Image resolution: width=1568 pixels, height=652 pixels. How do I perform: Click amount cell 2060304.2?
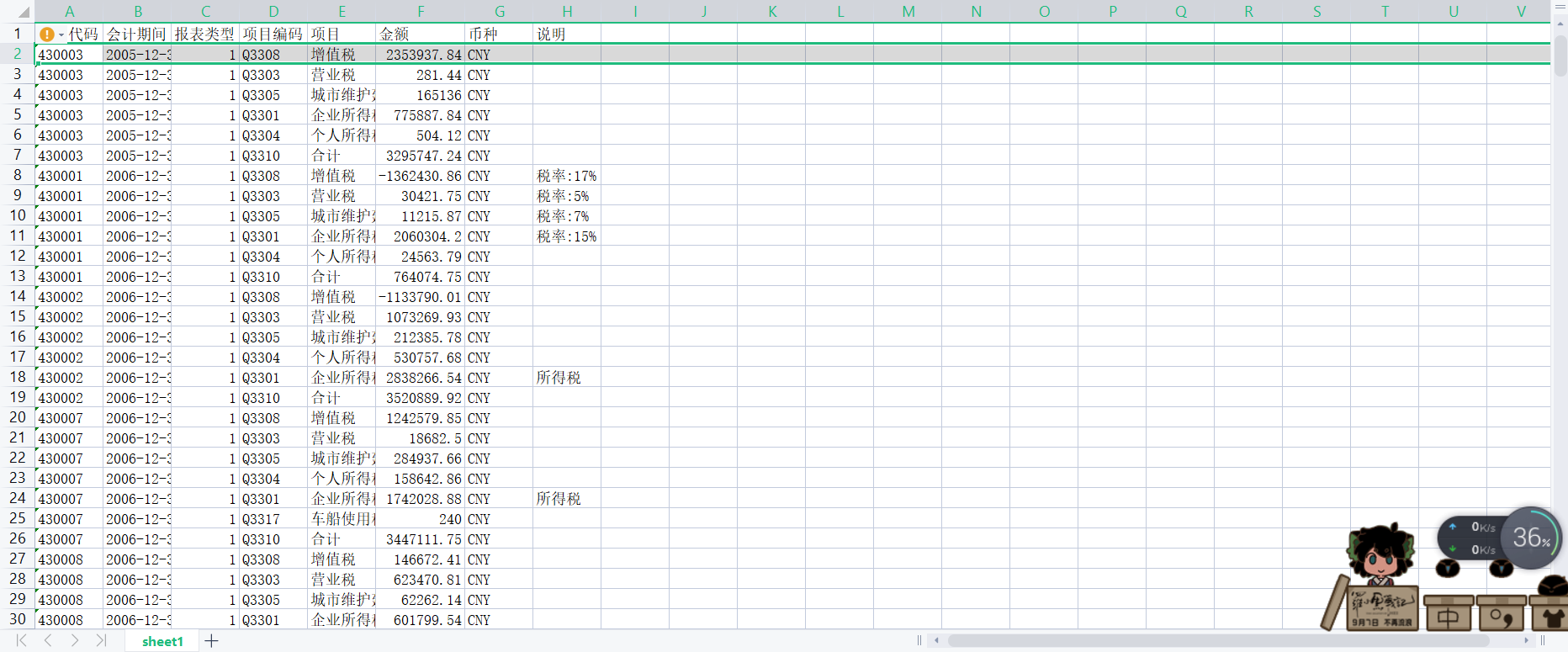pos(421,236)
